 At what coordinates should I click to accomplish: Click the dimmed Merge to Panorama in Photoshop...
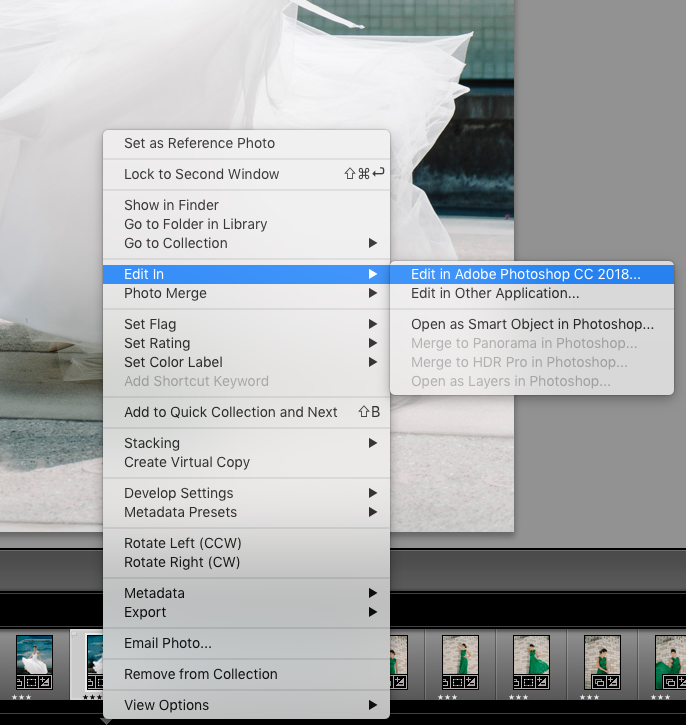click(532, 343)
